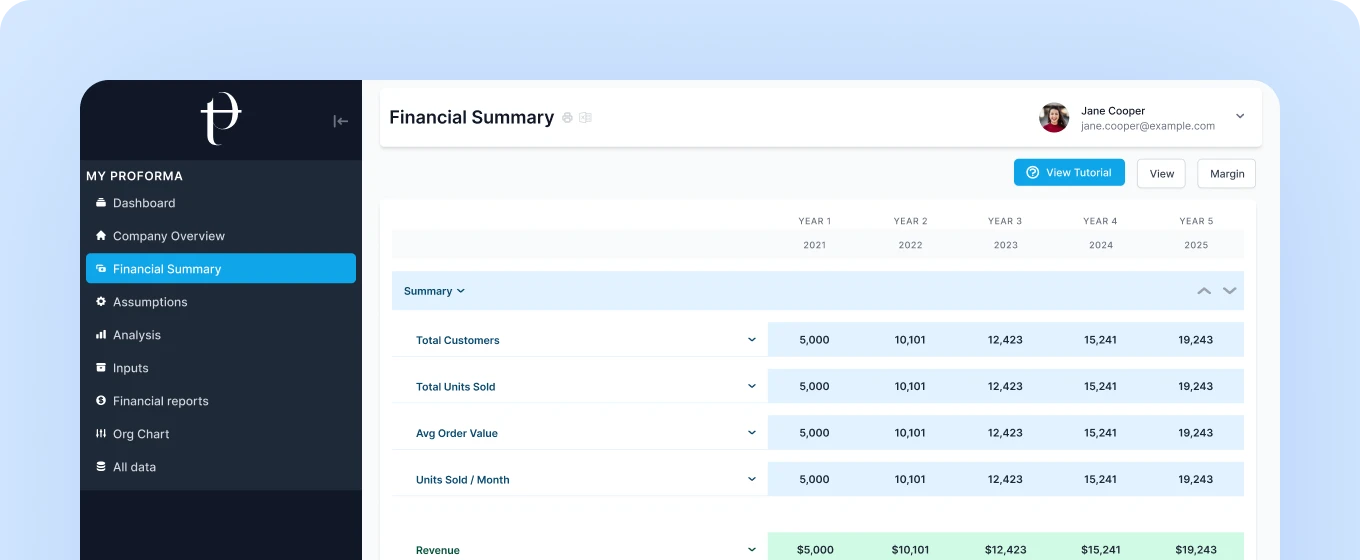Click the dollar icon for Financial reports

(x=101, y=401)
